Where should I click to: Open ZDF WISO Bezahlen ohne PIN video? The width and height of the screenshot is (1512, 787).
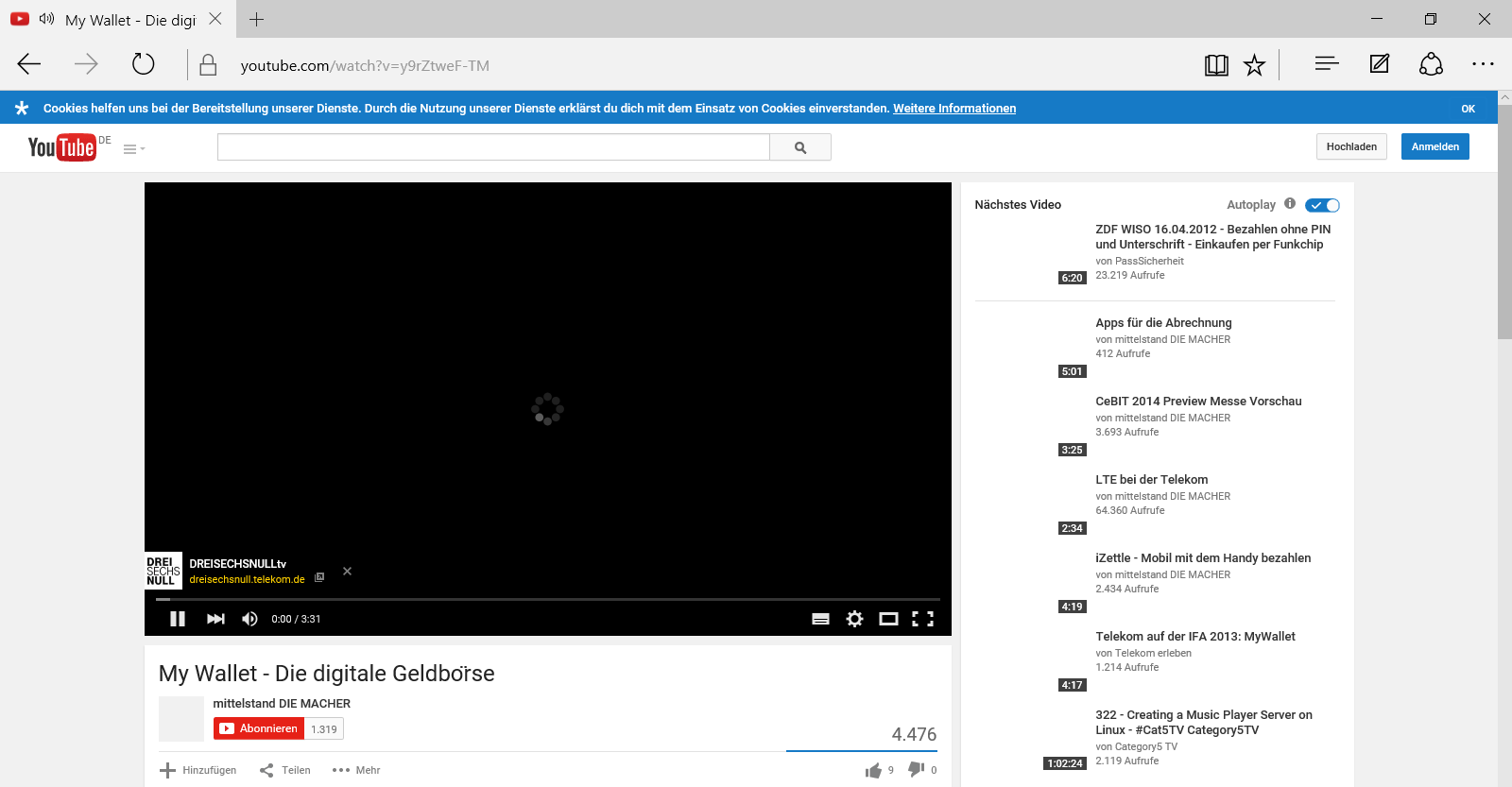(x=1212, y=236)
